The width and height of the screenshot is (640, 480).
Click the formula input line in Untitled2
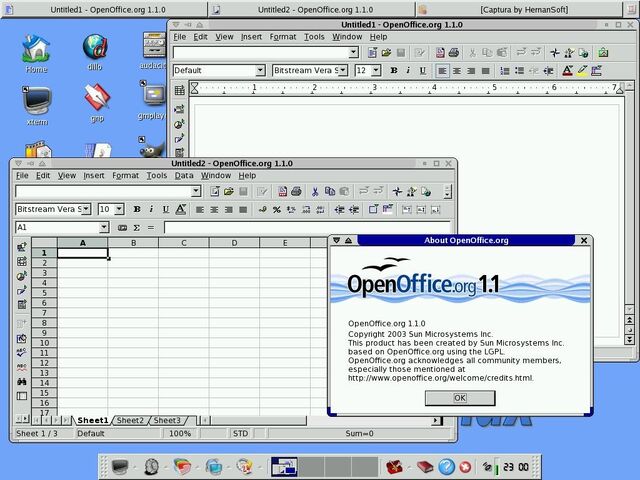(307, 227)
